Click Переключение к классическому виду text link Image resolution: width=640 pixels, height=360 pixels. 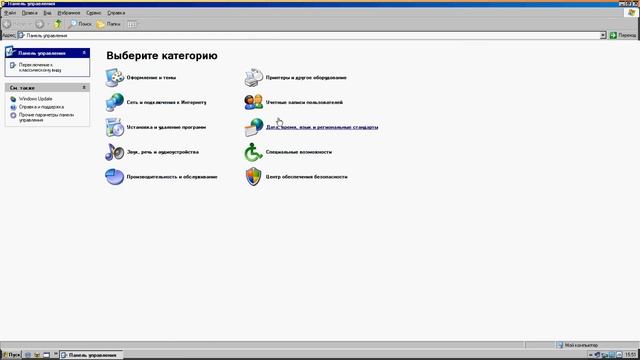(x=40, y=67)
